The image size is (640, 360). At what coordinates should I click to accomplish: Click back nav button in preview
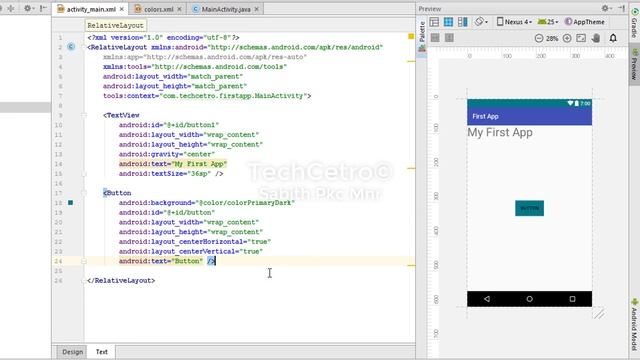click(487, 299)
